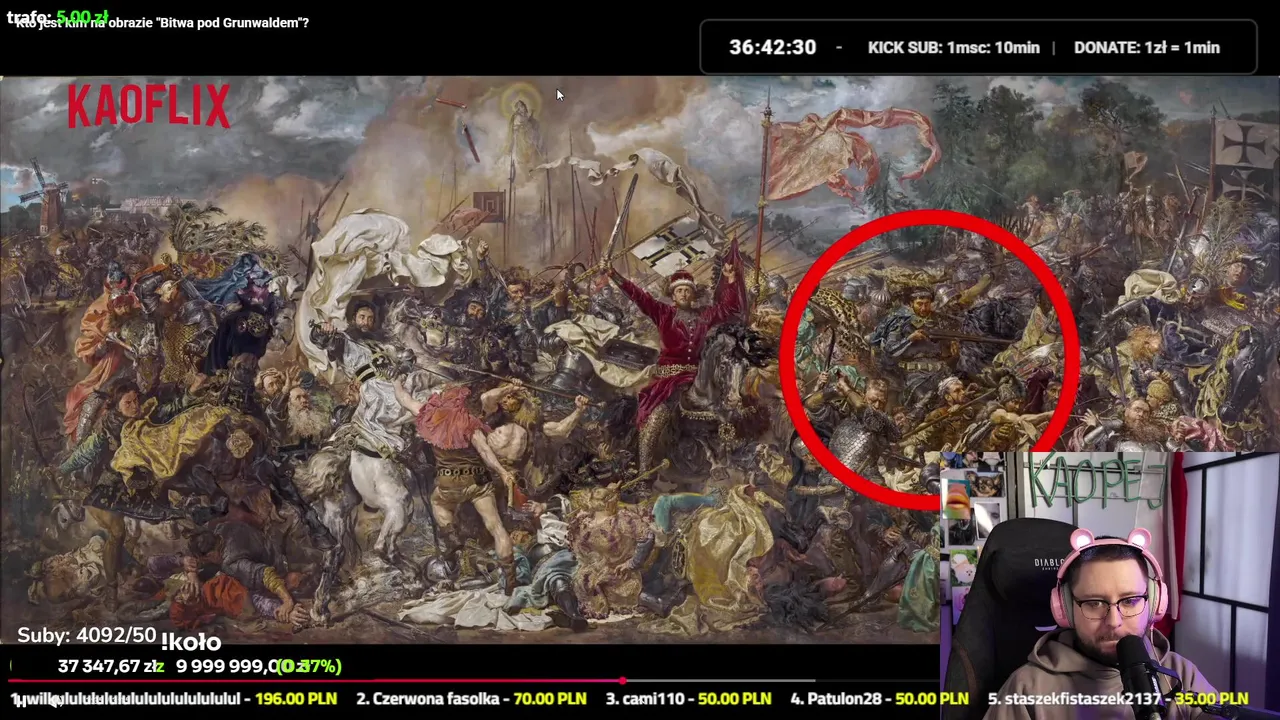Viewport: 1280px width, 720px height.
Task: Click the '196.00 PLN' top donor amount
Action: (x=295, y=698)
